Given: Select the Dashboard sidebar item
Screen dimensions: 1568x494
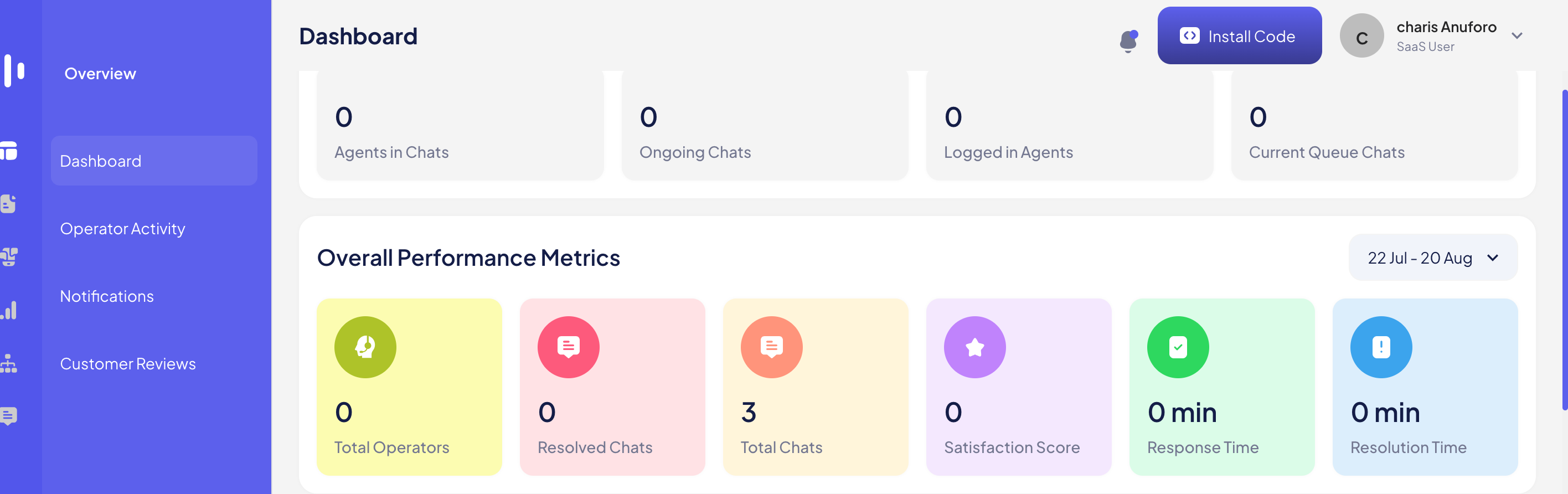Looking at the screenshot, I should point(153,161).
